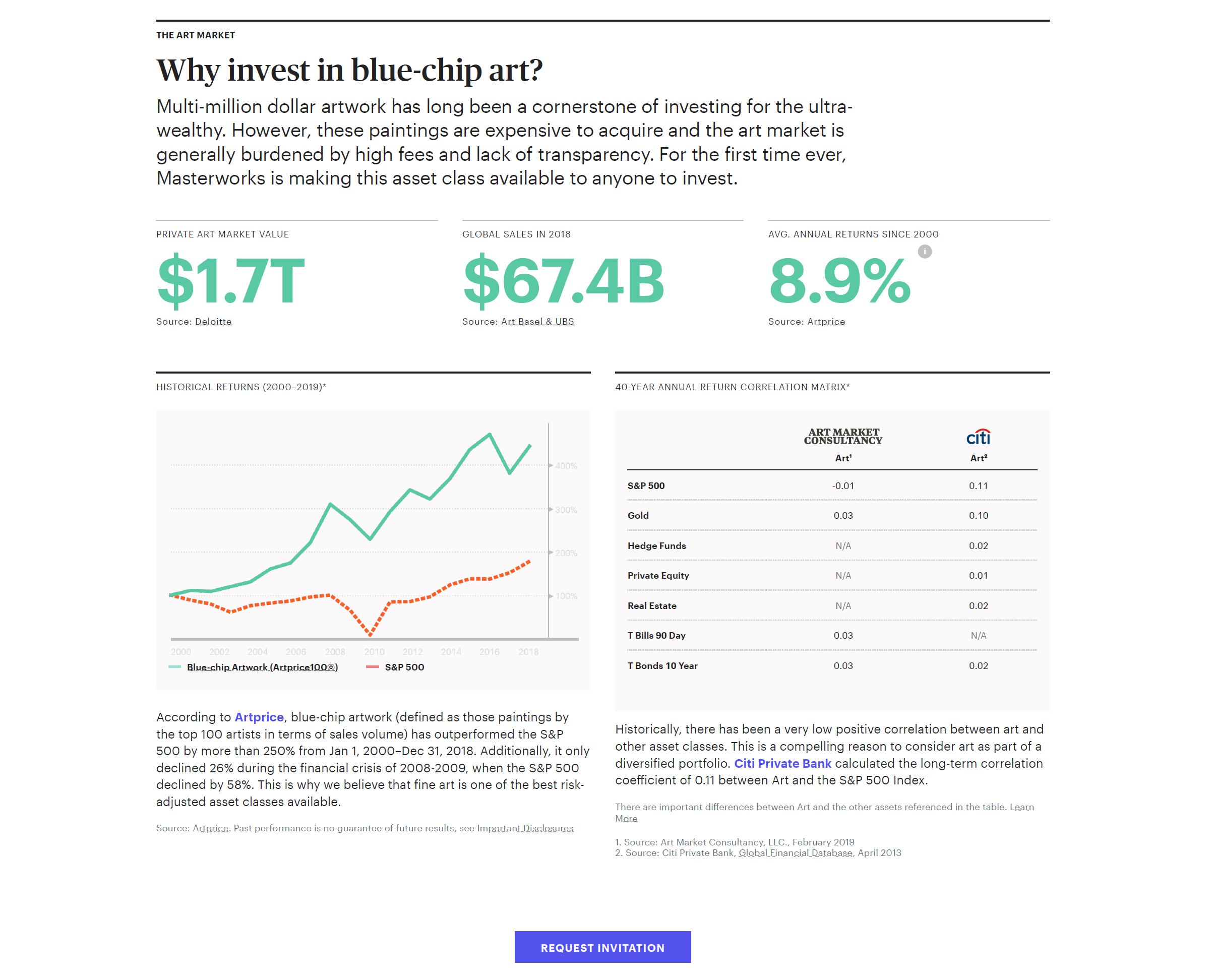Click the purple Artprice link in paragraph

coord(259,717)
